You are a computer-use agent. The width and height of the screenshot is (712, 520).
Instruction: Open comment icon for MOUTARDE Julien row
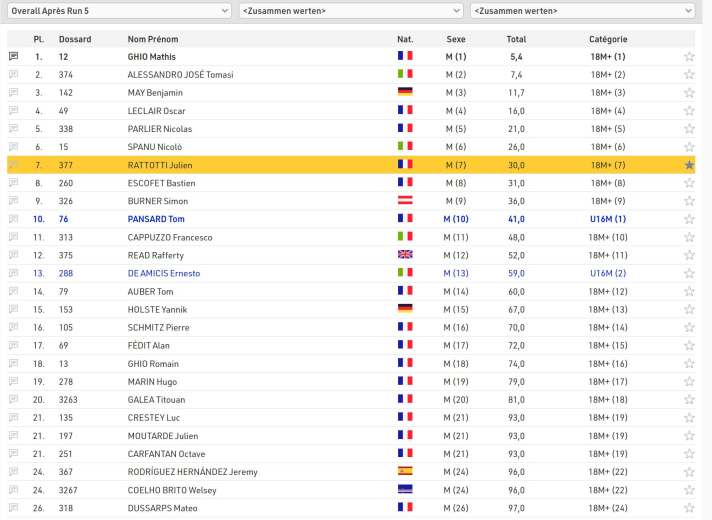click(x=14, y=436)
